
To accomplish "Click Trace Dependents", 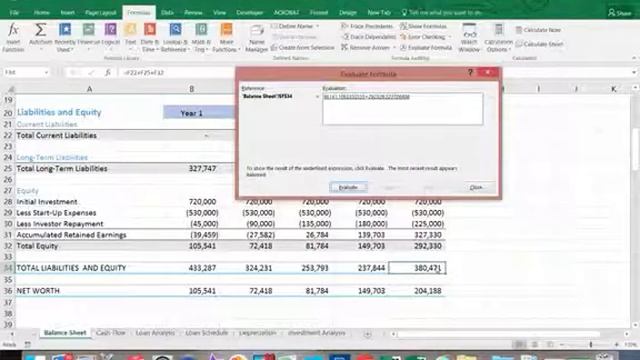I will coord(369,37).
